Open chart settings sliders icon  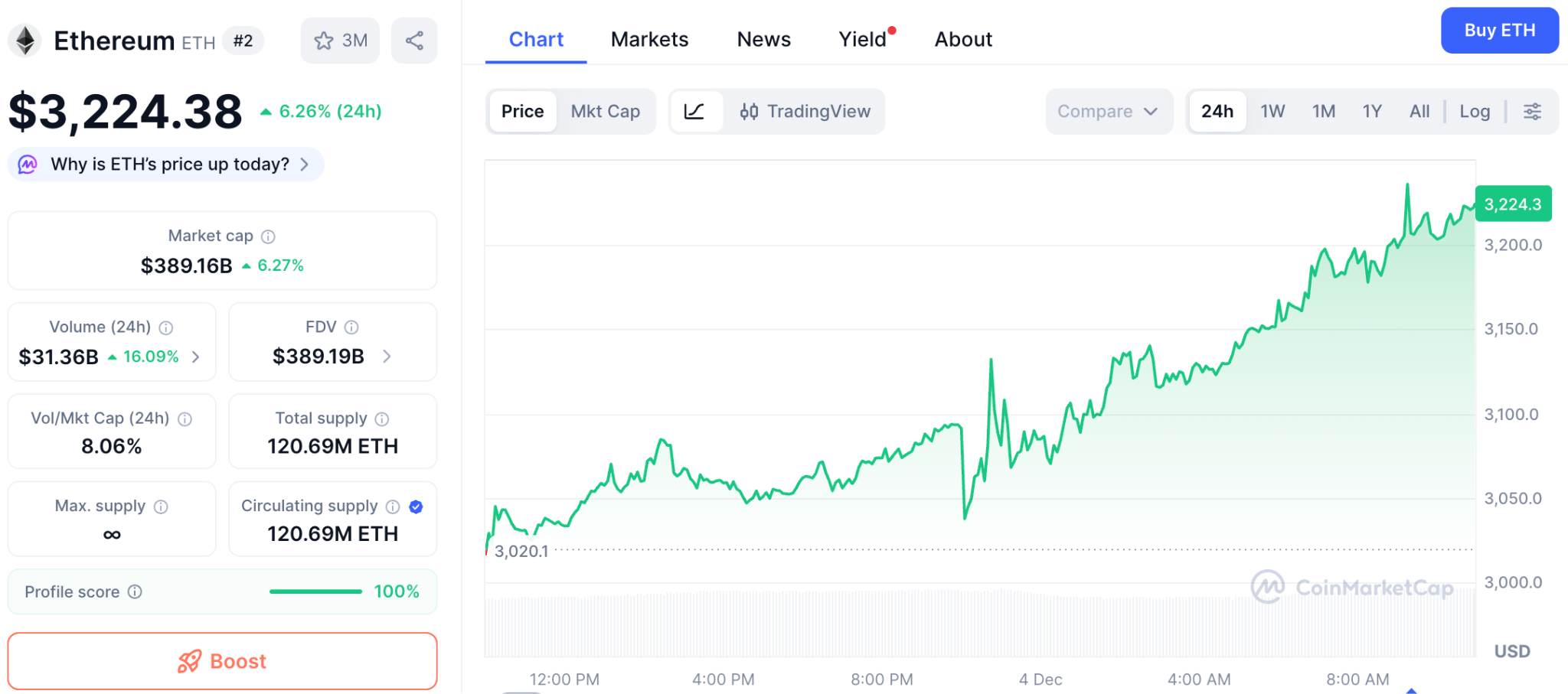coord(1532,112)
